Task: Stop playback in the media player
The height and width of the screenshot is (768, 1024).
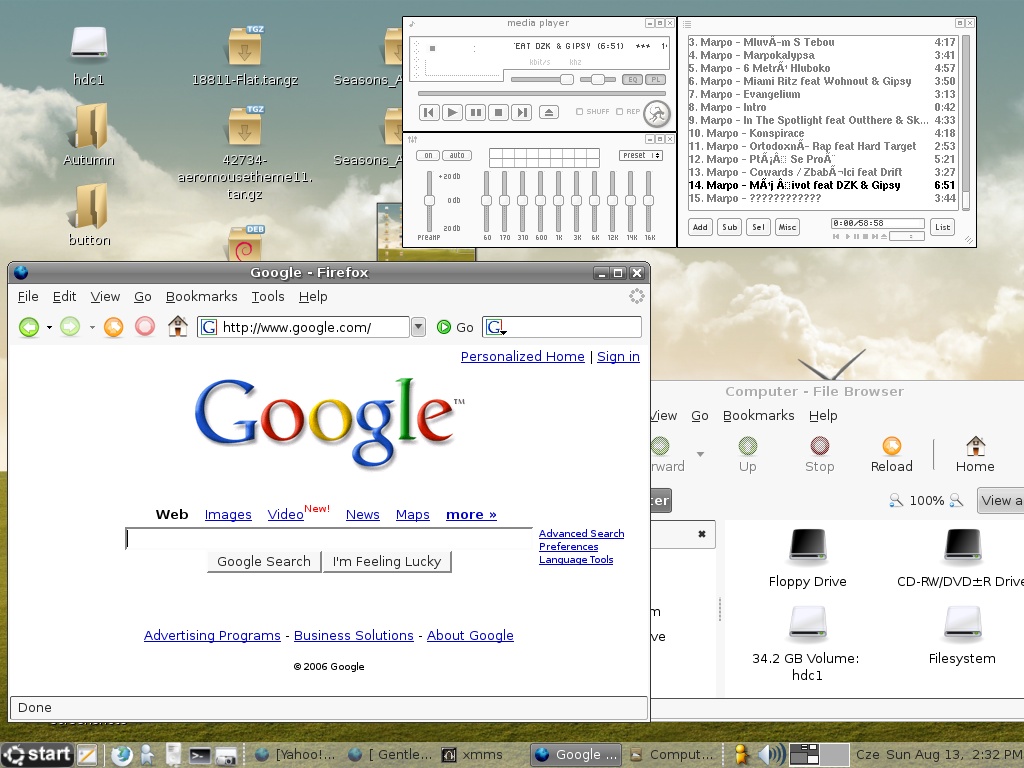Action: click(x=499, y=112)
